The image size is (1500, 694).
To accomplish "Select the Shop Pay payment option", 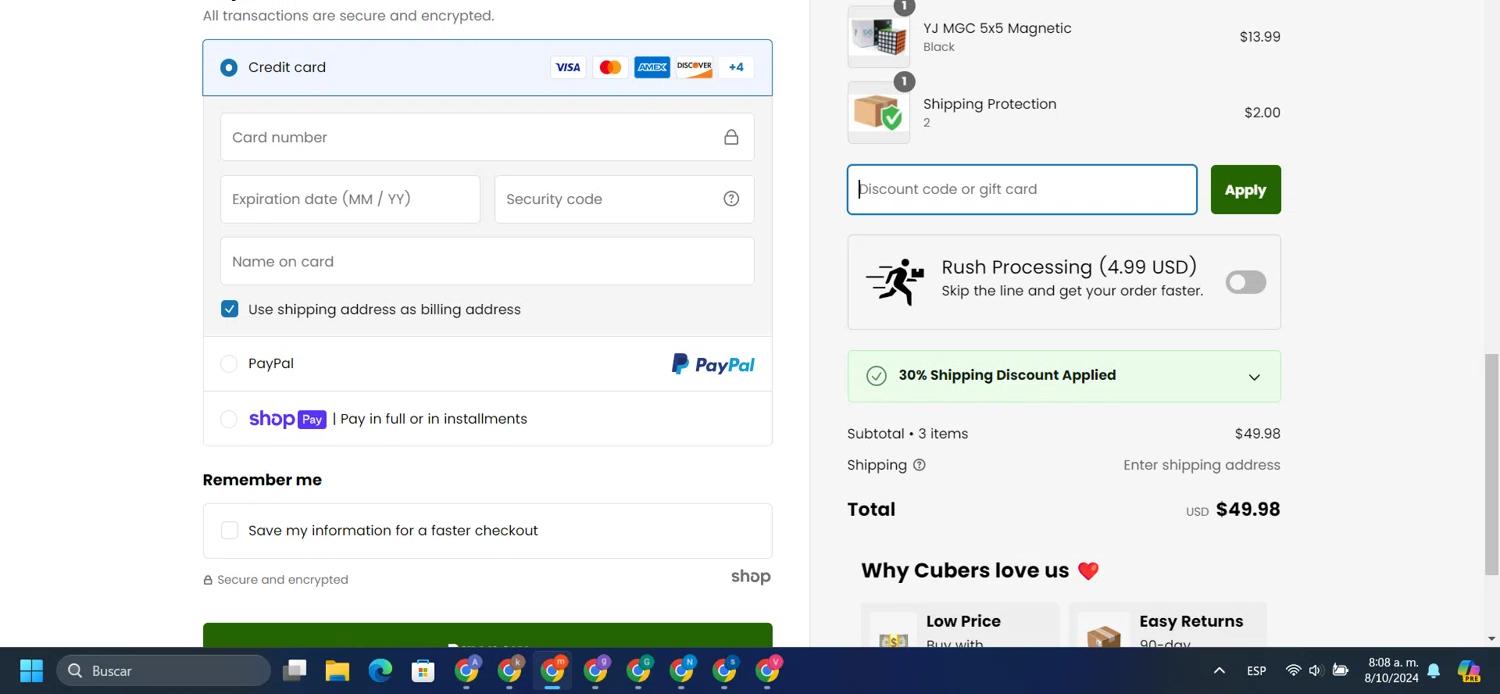I will pyautogui.click(x=229, y=419).
